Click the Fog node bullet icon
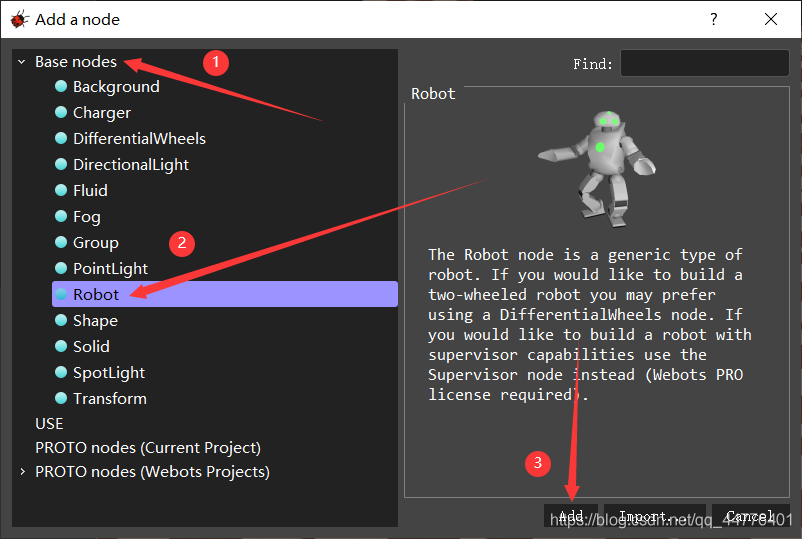The height and width of the screenshot is (539, 802). pos(61,216)
